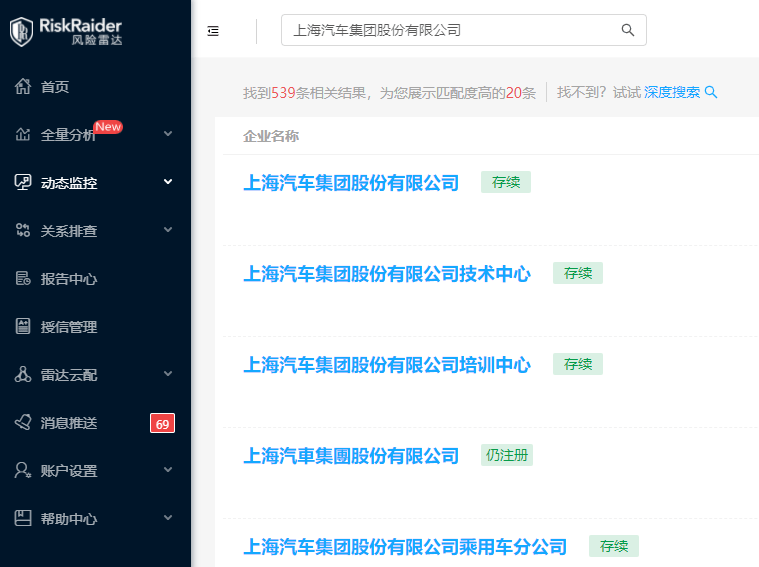Expand the 雷达云配 menu chevron
759x567 pixels.
[x=168, y=373]
